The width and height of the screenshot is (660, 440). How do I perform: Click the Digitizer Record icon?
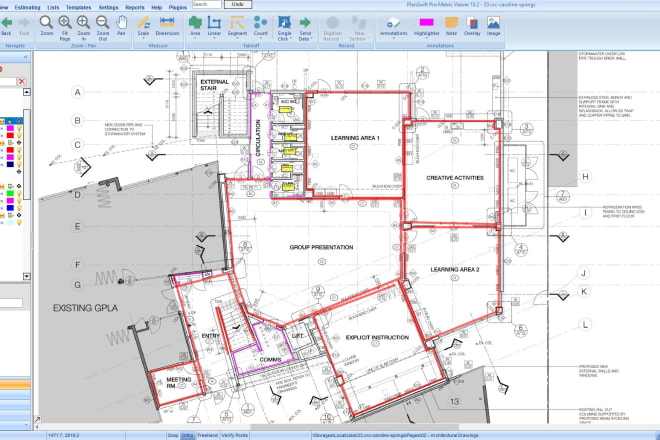pos(333,22)
